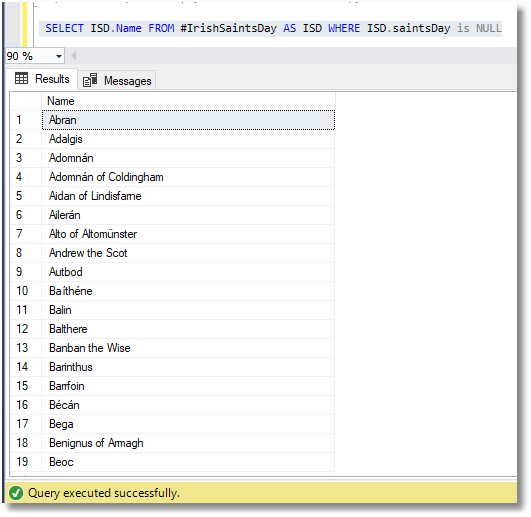
Task: Select the Abran result cell
Action: click(188, 120)
